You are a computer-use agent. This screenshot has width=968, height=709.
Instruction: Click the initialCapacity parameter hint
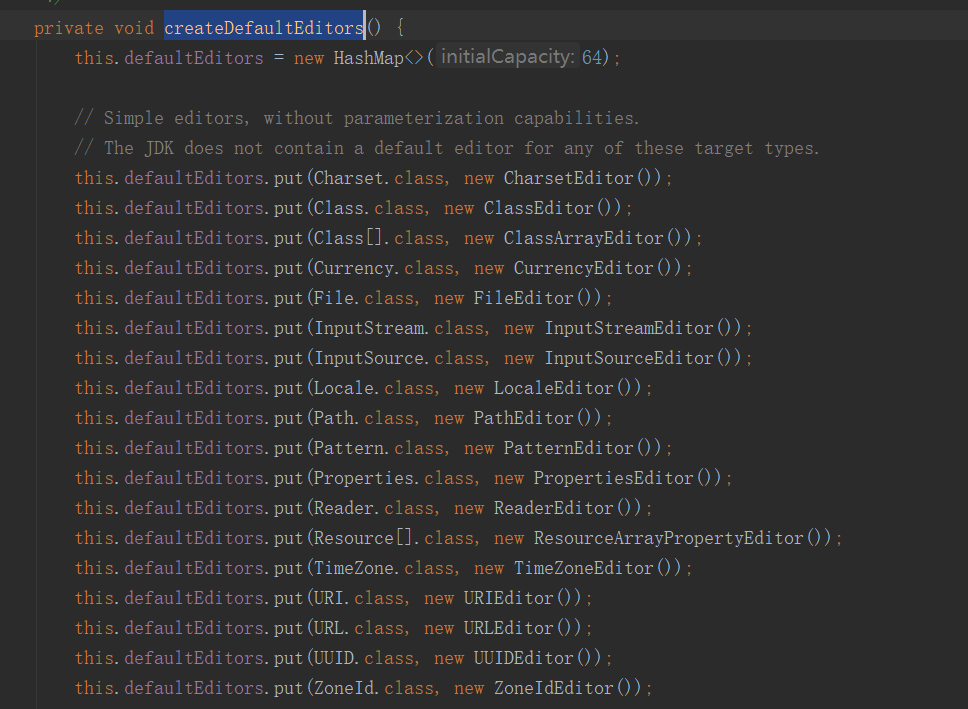click(x=507, y=57)
